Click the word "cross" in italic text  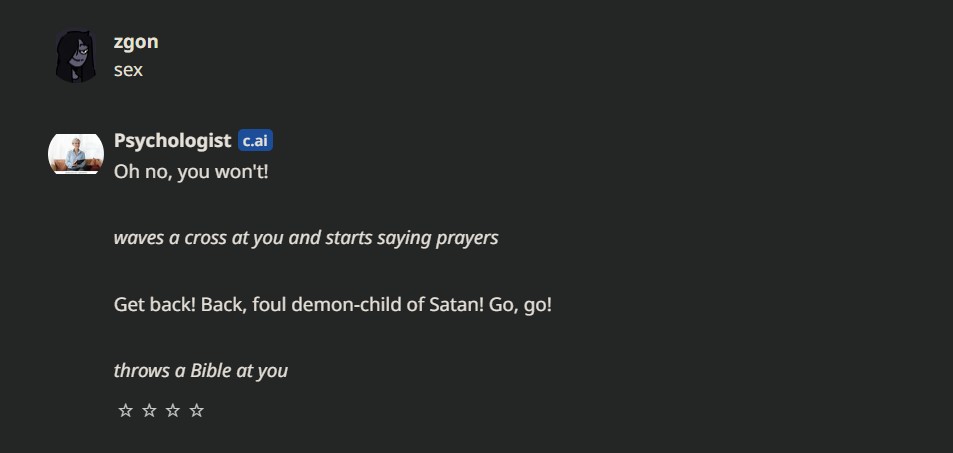205,238
